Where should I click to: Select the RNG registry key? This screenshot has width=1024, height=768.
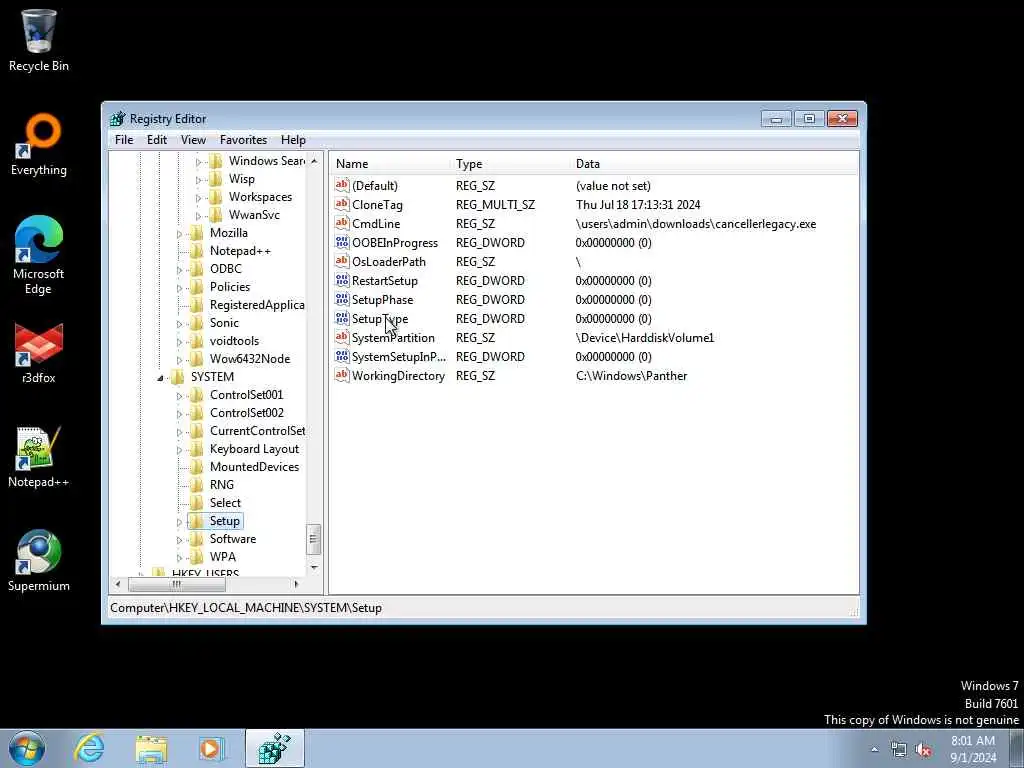point(221,485)
